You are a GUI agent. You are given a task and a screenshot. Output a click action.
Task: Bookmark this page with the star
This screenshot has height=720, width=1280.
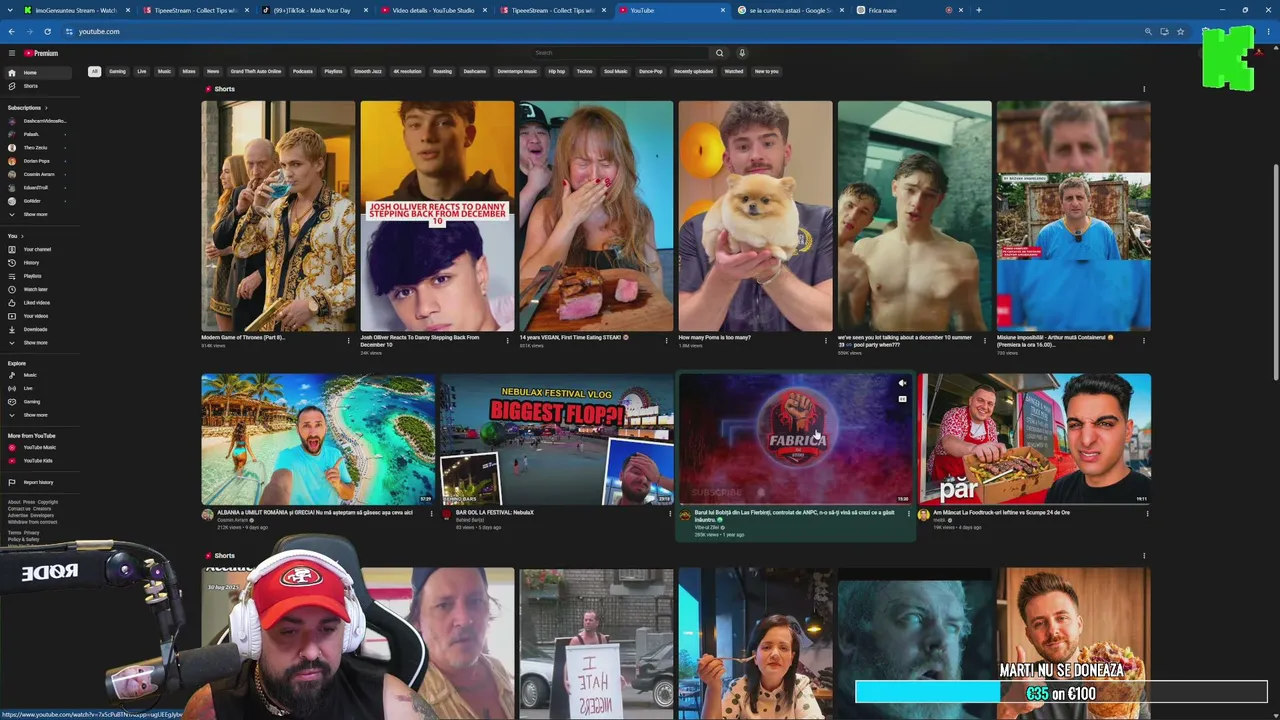(x=1180, y=31)
